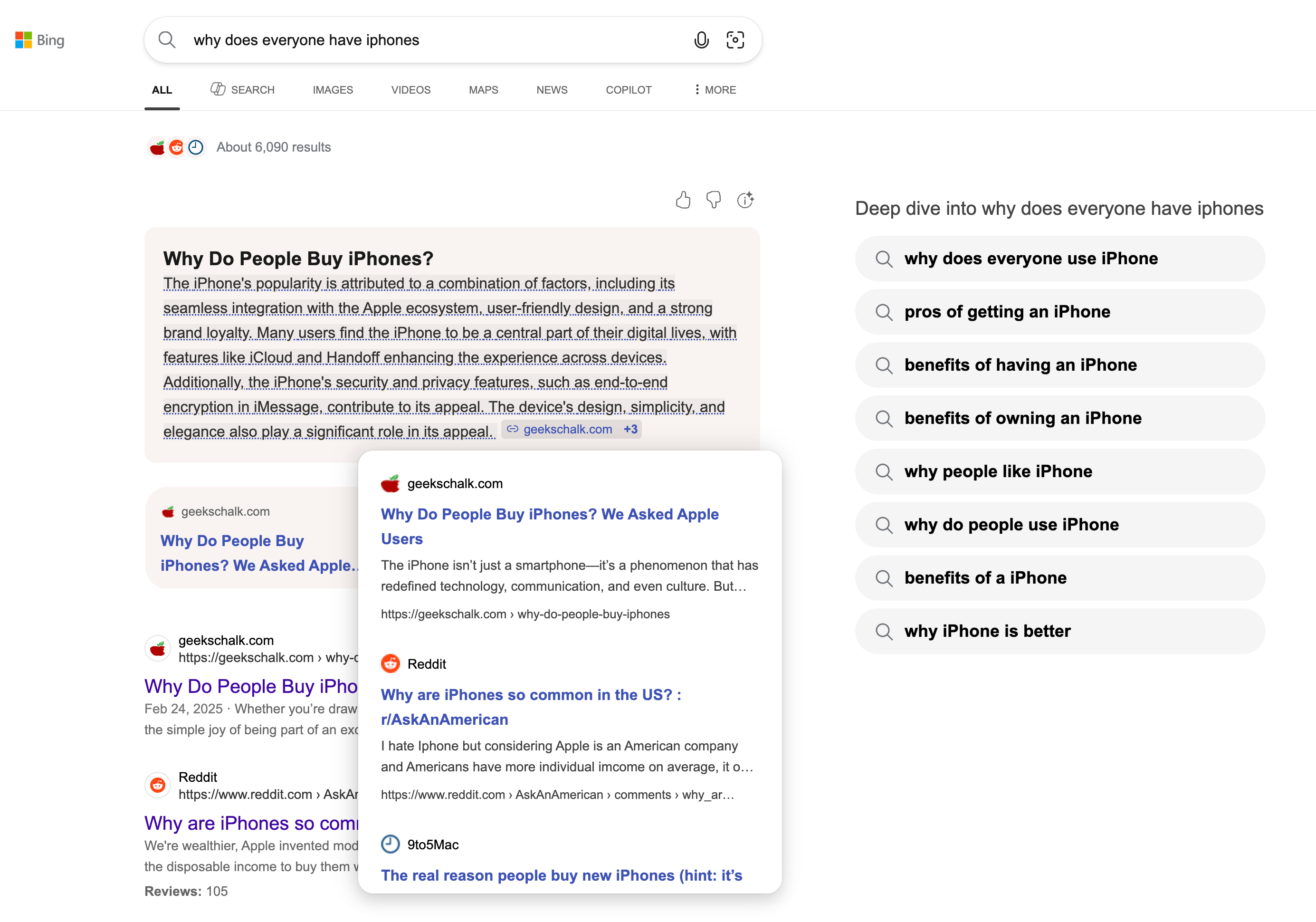Give thumbs up feedback on answer
1316x922 pixels.
683,200
